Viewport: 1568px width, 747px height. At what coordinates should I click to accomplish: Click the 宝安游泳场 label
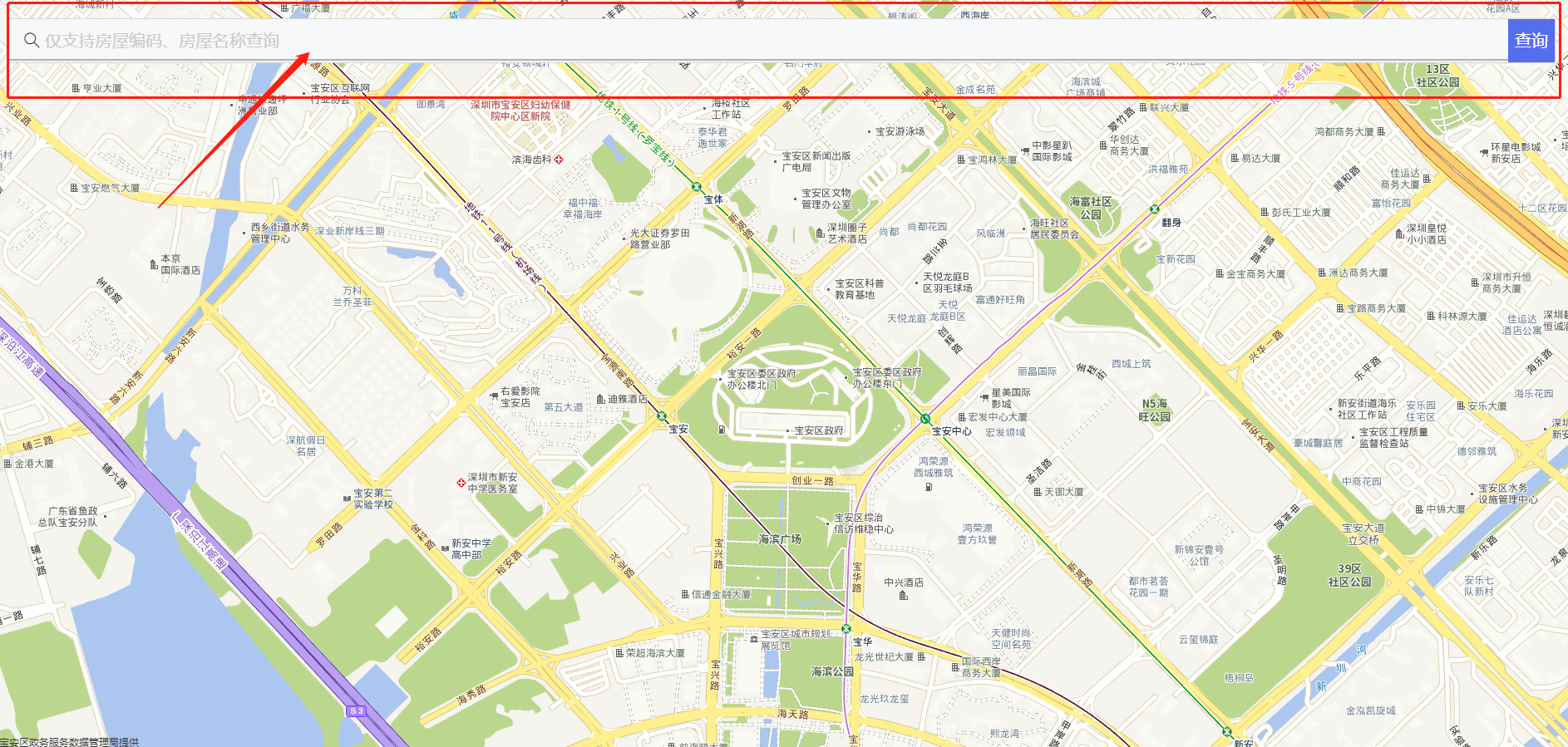(x=900, y=131)
